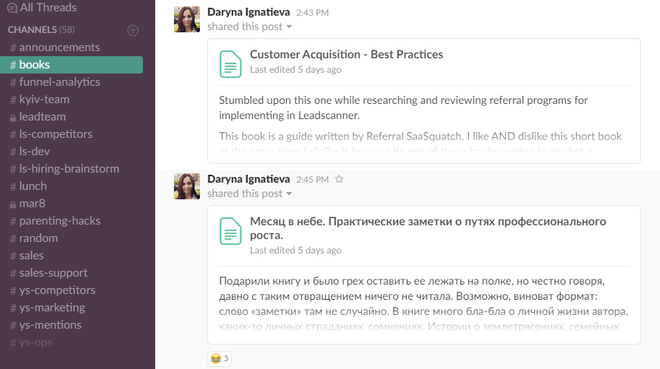Click the Customer Acquisition post document icon
Image resolution: width=660 pixels, height=369 pixels.
[230, 64]
